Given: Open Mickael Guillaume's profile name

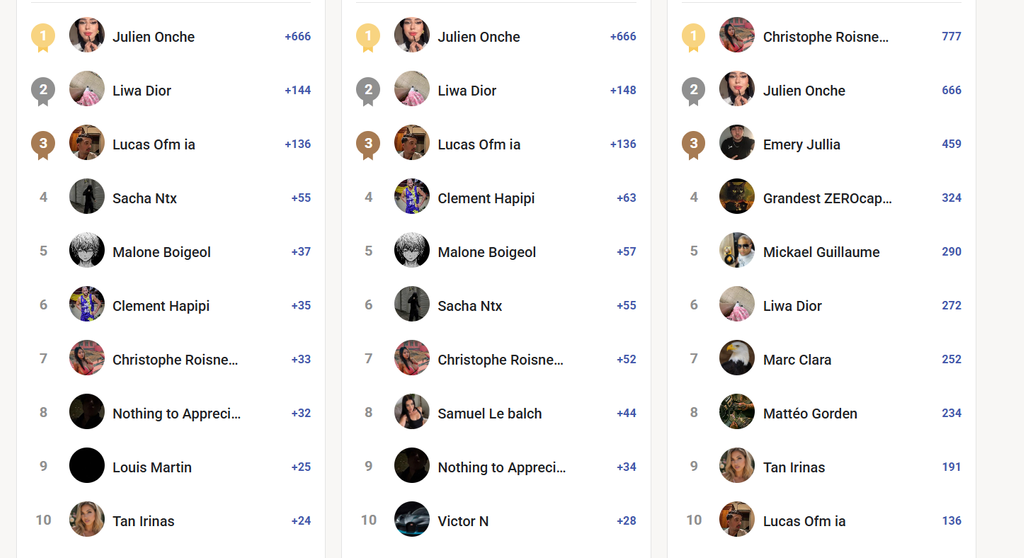Looking at the screenshot, I should (x=821, y=252).
